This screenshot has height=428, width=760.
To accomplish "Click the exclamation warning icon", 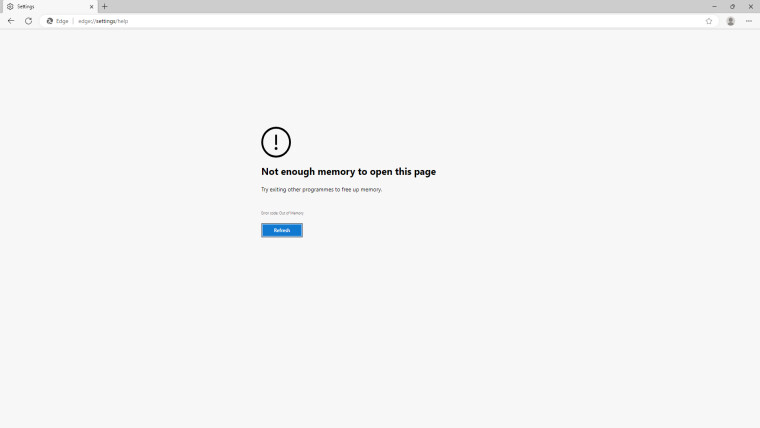I will 276,142.
